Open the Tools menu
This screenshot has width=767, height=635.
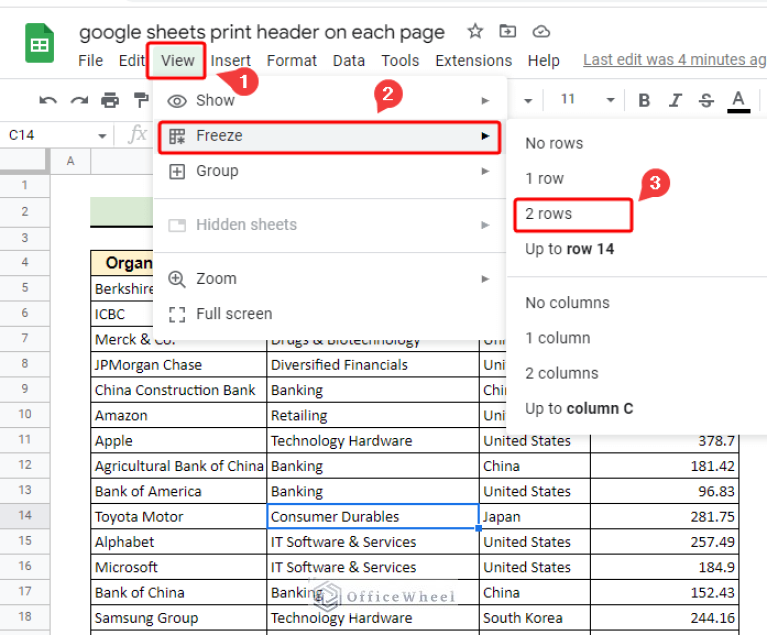(400, 61)
